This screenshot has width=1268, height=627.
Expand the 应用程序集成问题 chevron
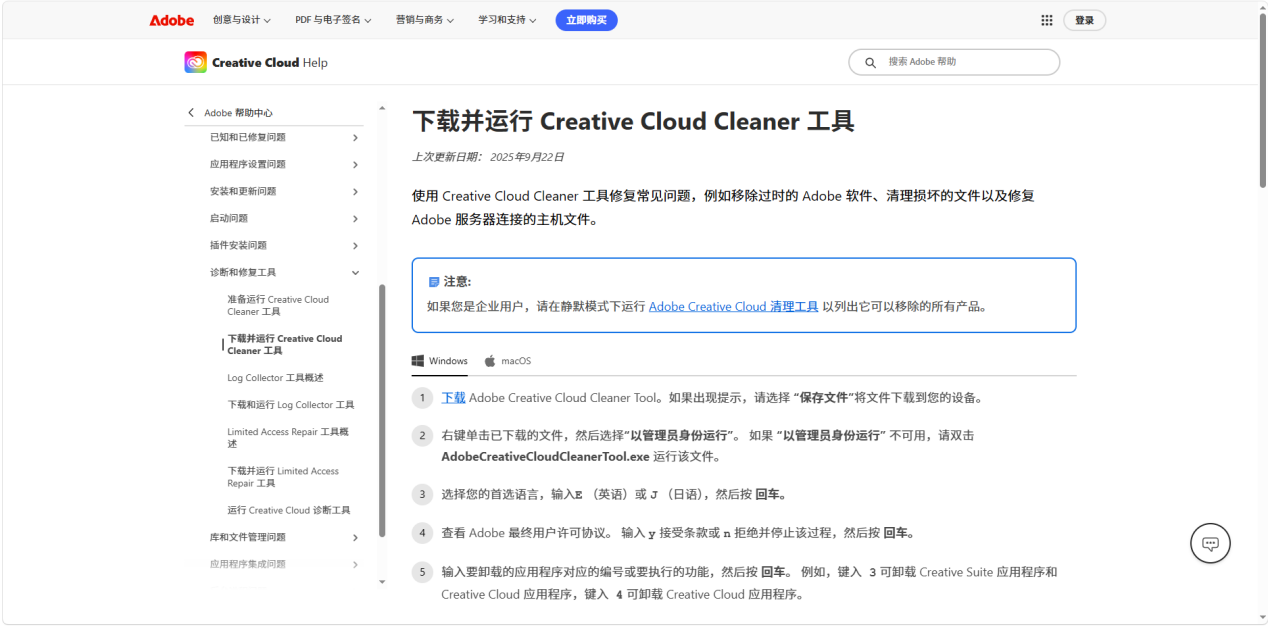coord(355,564)
